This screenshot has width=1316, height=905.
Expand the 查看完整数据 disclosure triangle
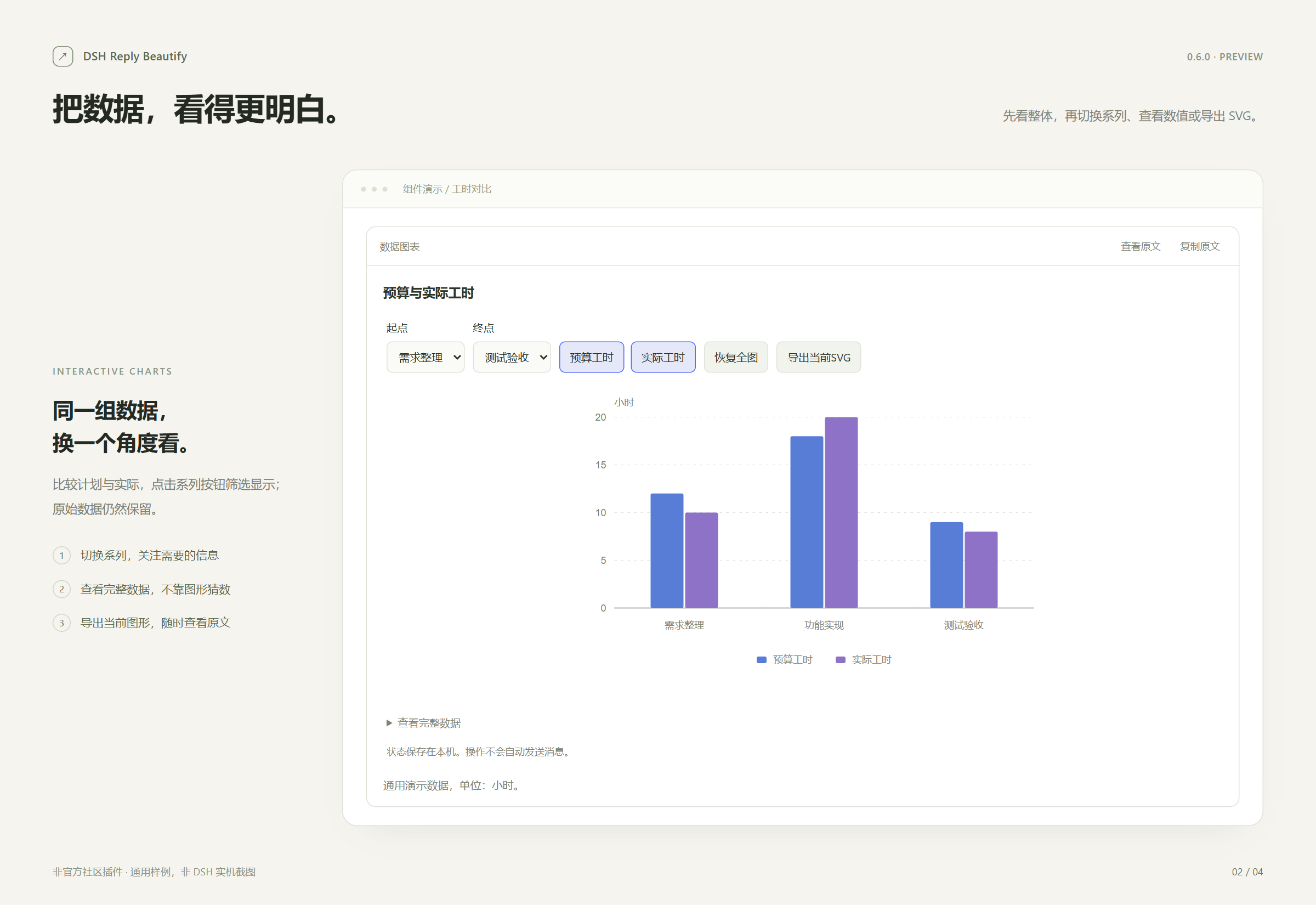click(x=389, y=723)
